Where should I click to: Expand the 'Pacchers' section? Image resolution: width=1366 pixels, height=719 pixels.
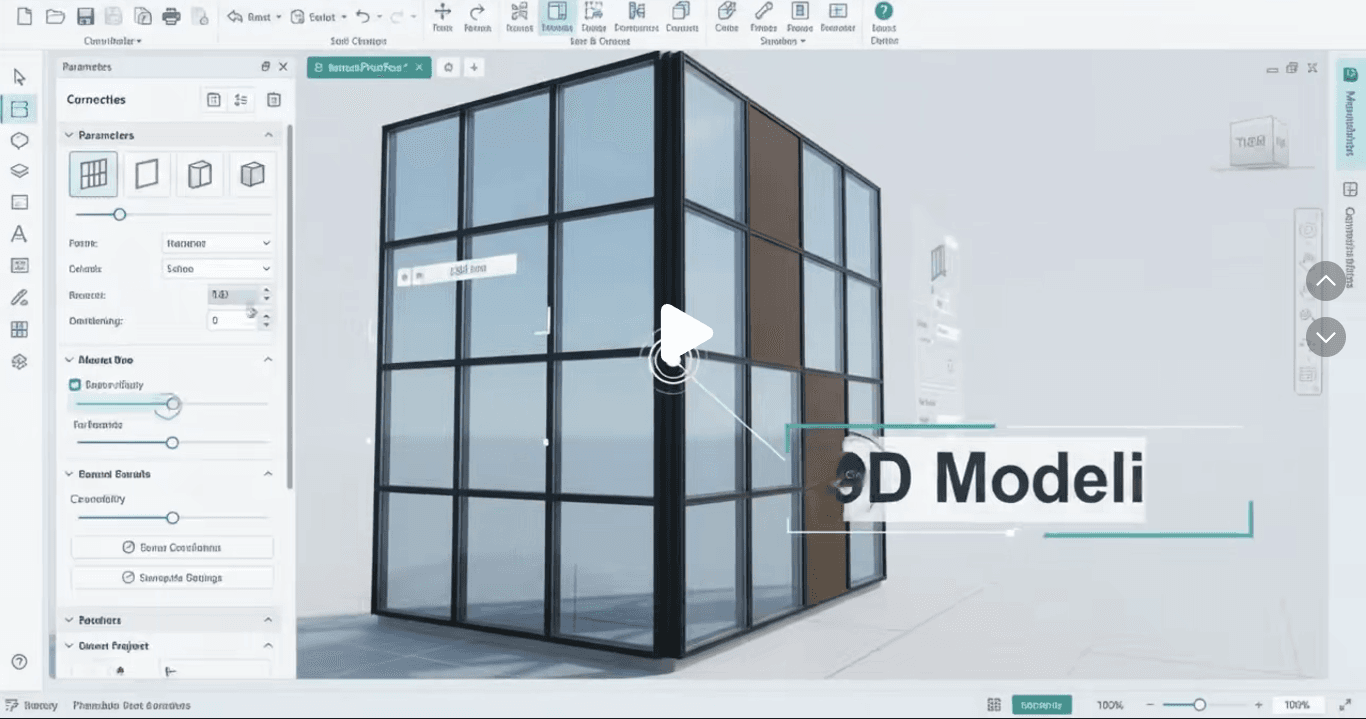tap(268, 620)
